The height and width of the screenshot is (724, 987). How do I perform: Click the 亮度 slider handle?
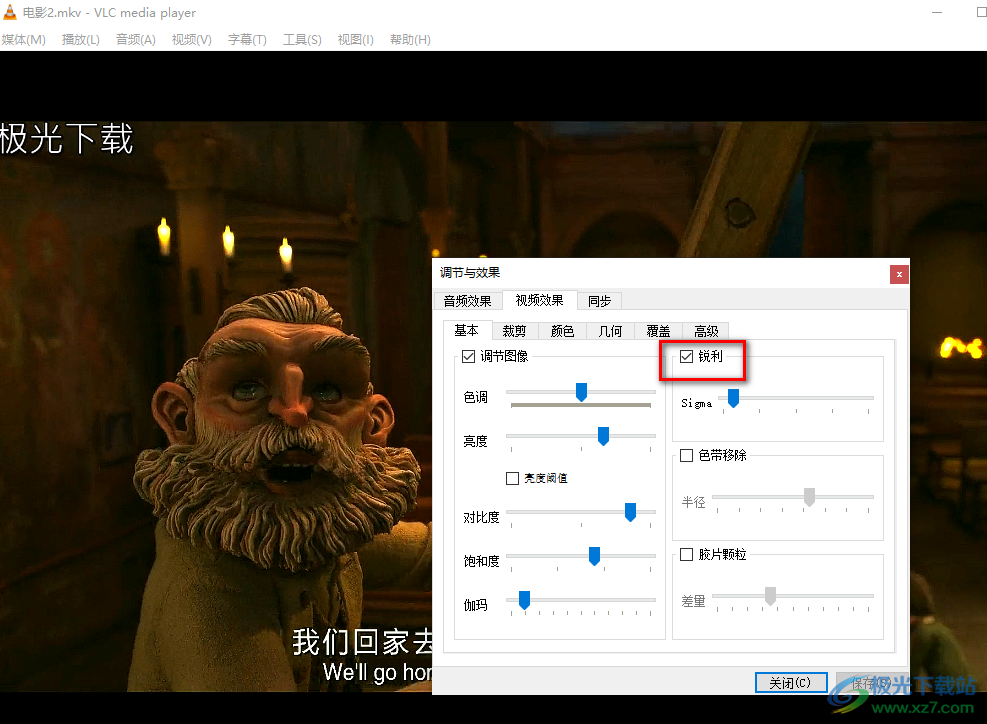click(x=604, y=436)
